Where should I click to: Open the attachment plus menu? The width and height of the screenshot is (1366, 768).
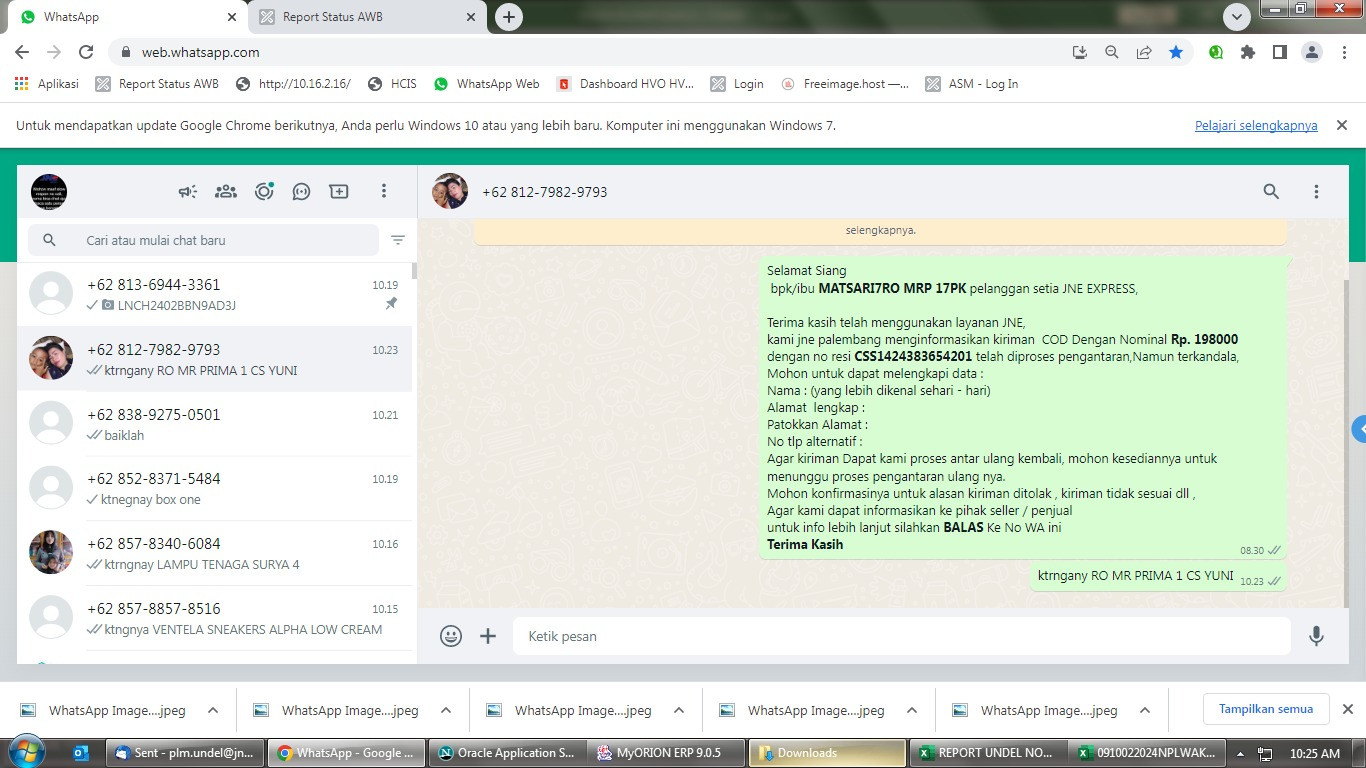tap(488, 636)
